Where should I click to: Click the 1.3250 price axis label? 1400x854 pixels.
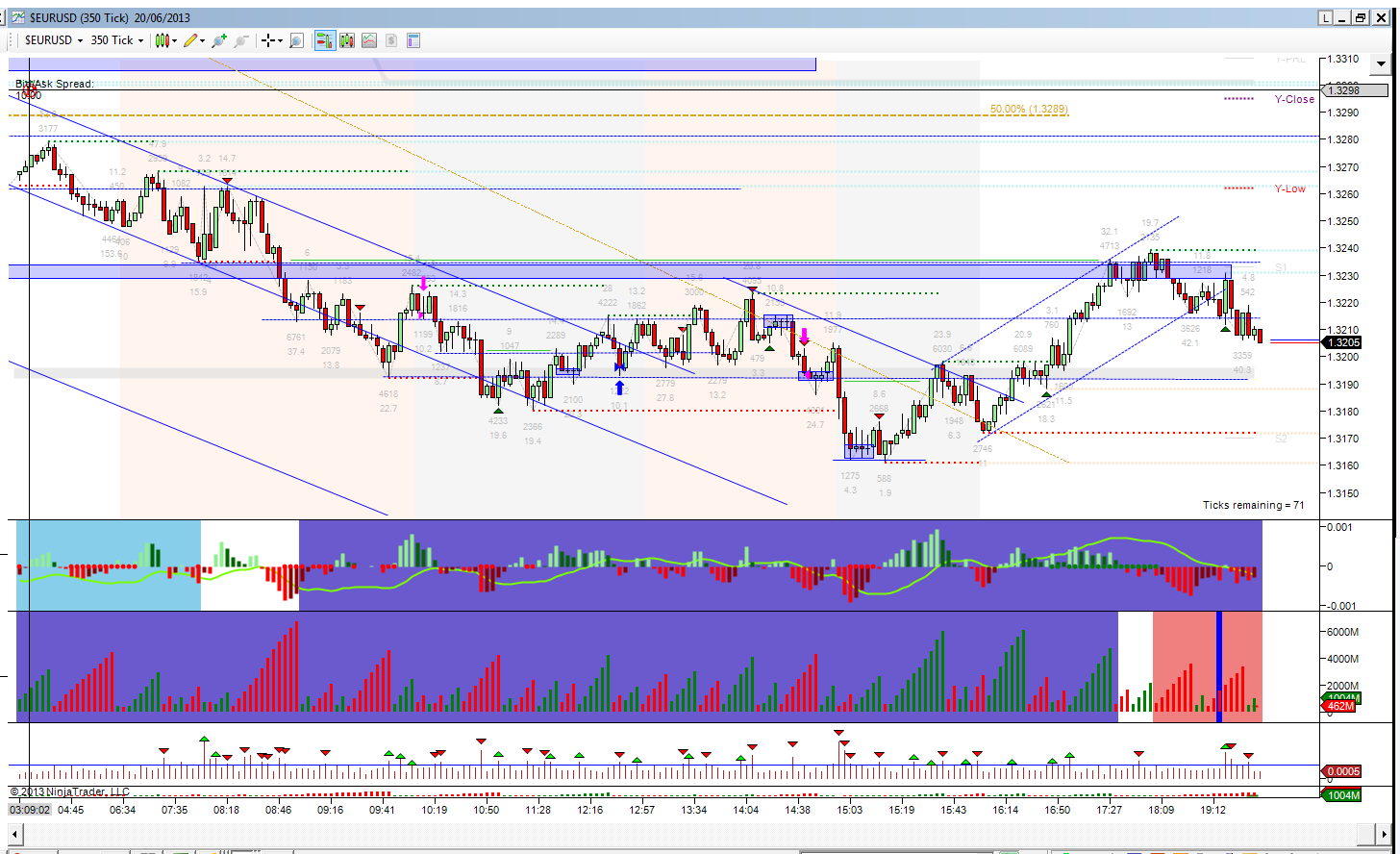click(x=1345, y=221)
